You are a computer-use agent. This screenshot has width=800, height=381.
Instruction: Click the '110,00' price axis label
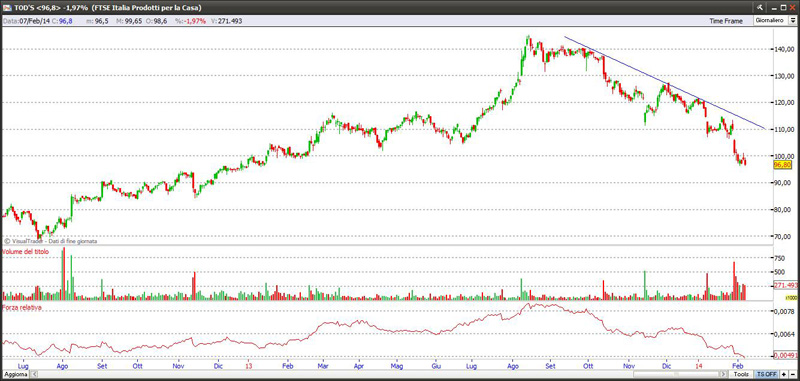pyautogui.click(x=784, y=130)
